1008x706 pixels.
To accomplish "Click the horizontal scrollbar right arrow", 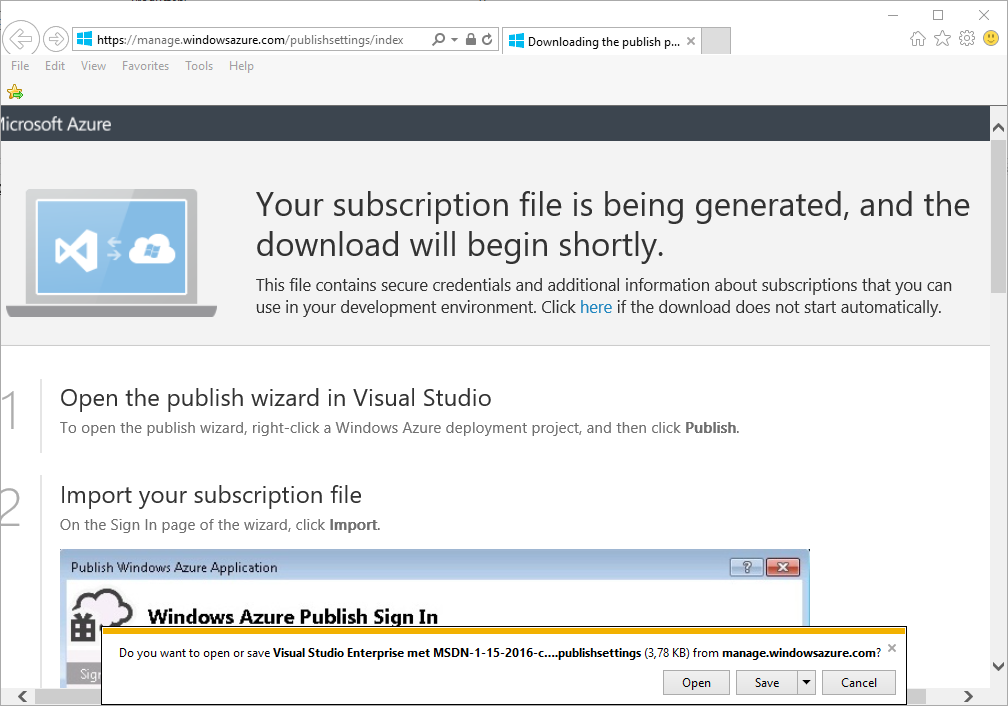I will coord(968,696).
